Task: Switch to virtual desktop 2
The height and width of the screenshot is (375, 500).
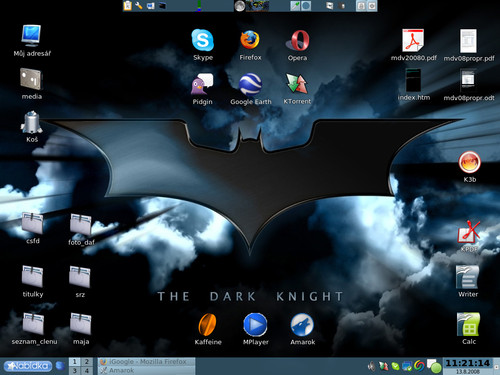Action: (x=87, y=362)
